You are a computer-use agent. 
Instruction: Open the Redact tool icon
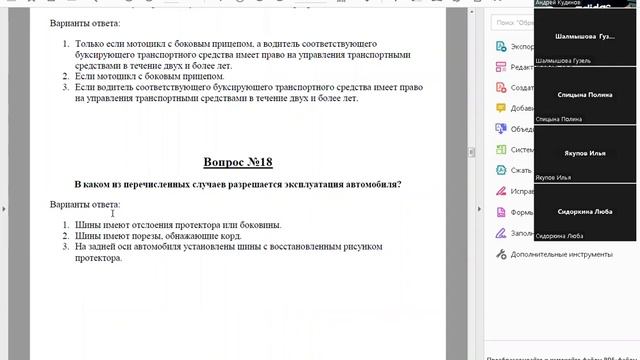[501, 191]
